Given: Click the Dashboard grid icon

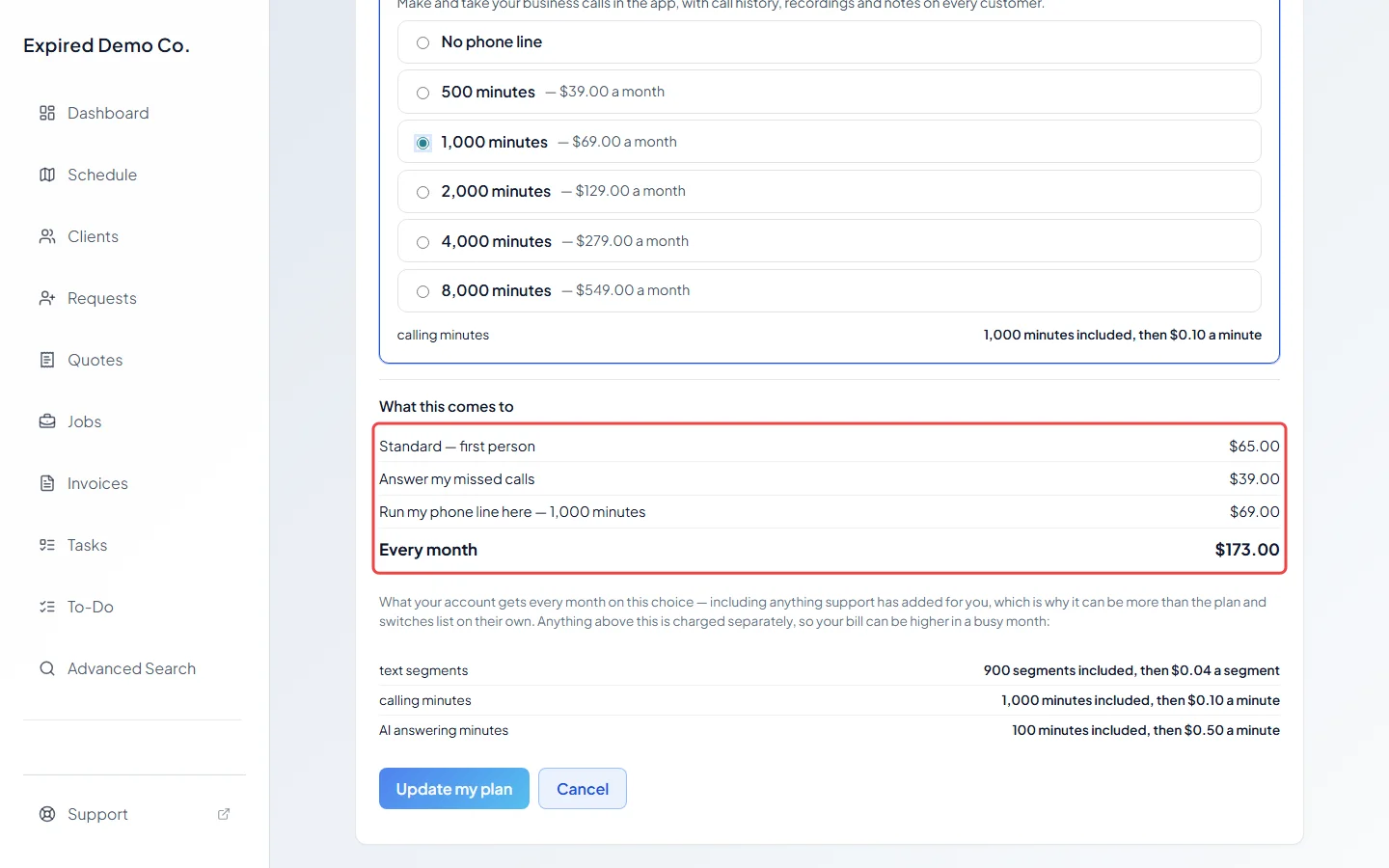Looking at the screenshot, I should pos(47,113).
